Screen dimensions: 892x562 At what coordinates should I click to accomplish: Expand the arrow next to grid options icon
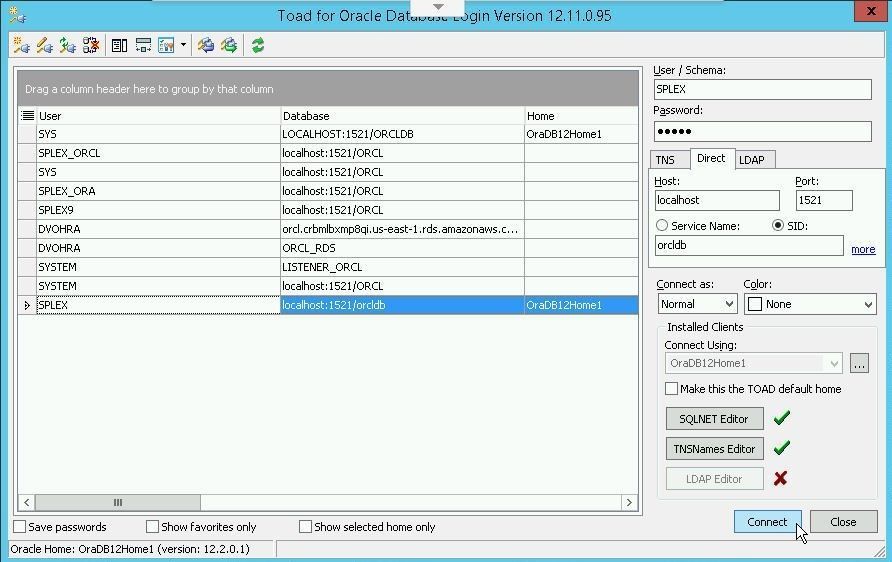tap(183, 44)
